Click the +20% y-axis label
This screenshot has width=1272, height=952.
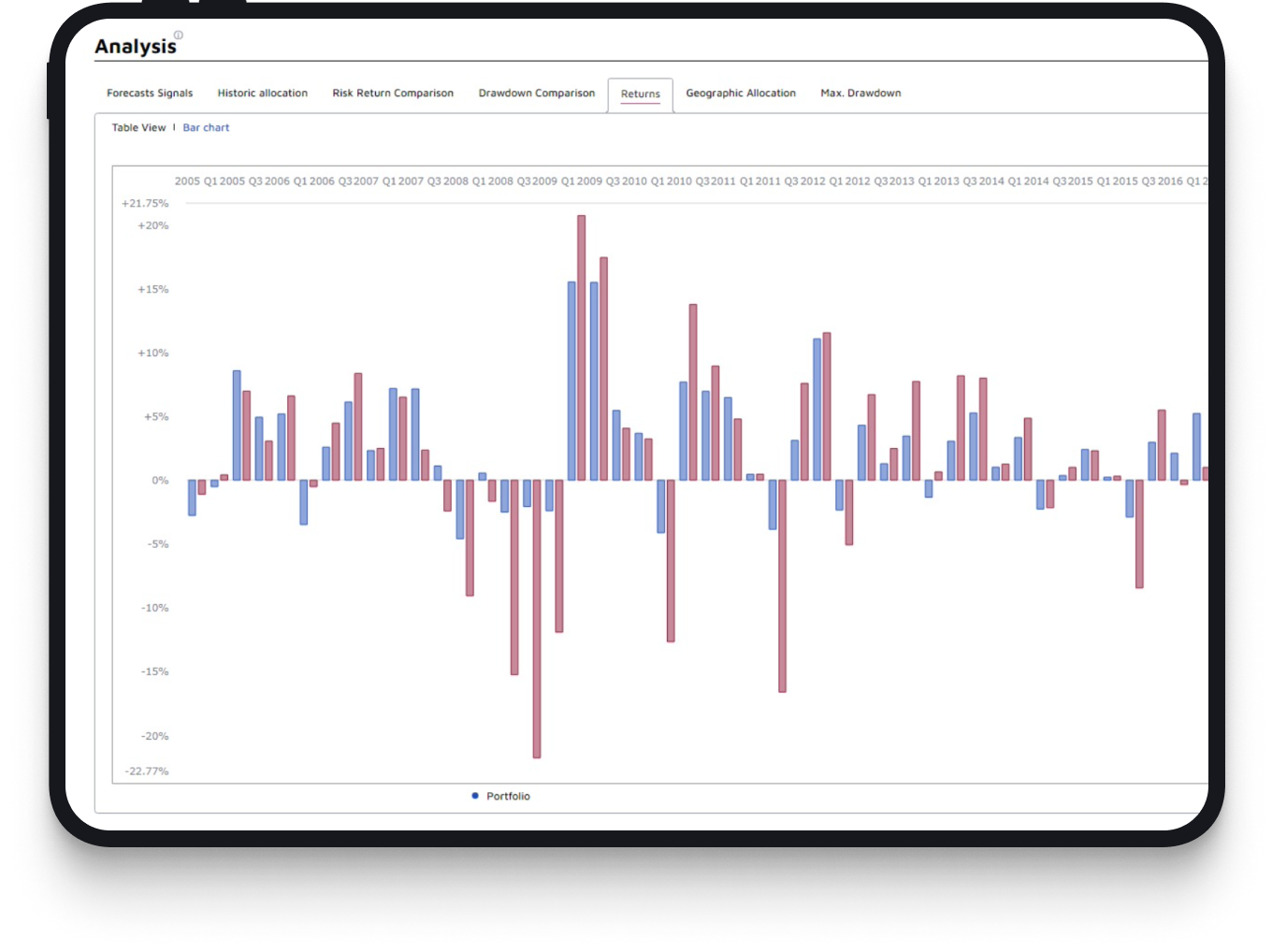(x=153, y=226)
